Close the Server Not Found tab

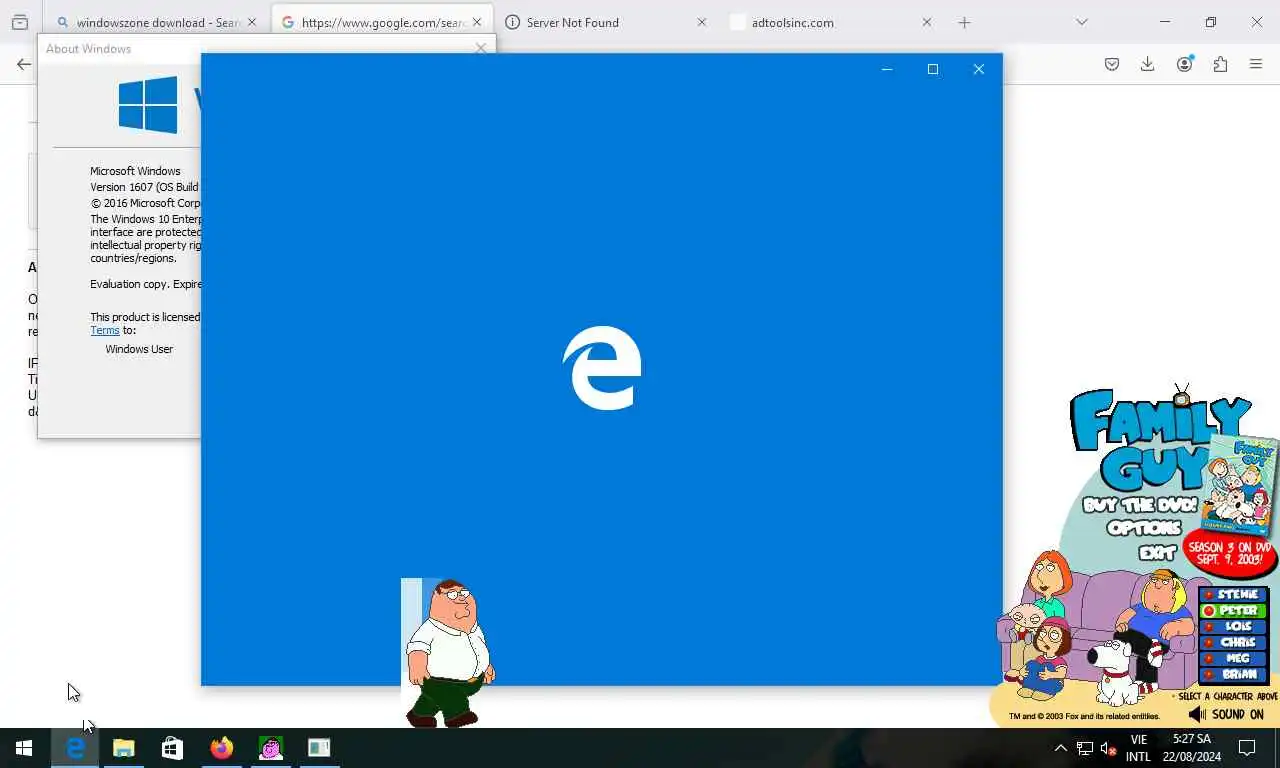[x=701, y=22]
